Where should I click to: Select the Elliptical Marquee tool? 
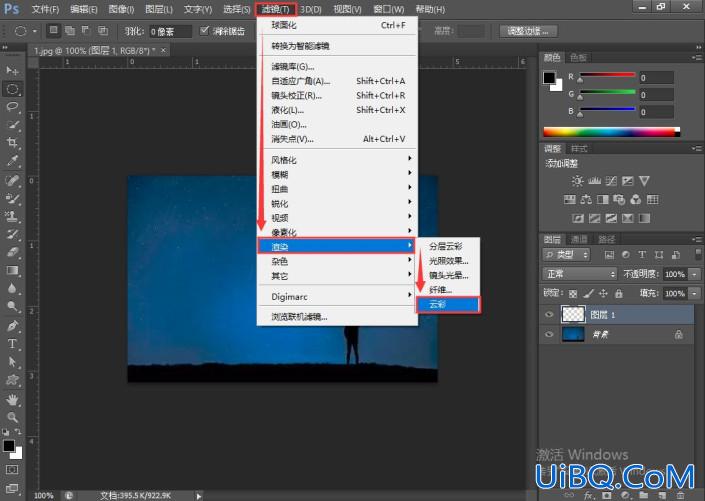tap(12, 89)
